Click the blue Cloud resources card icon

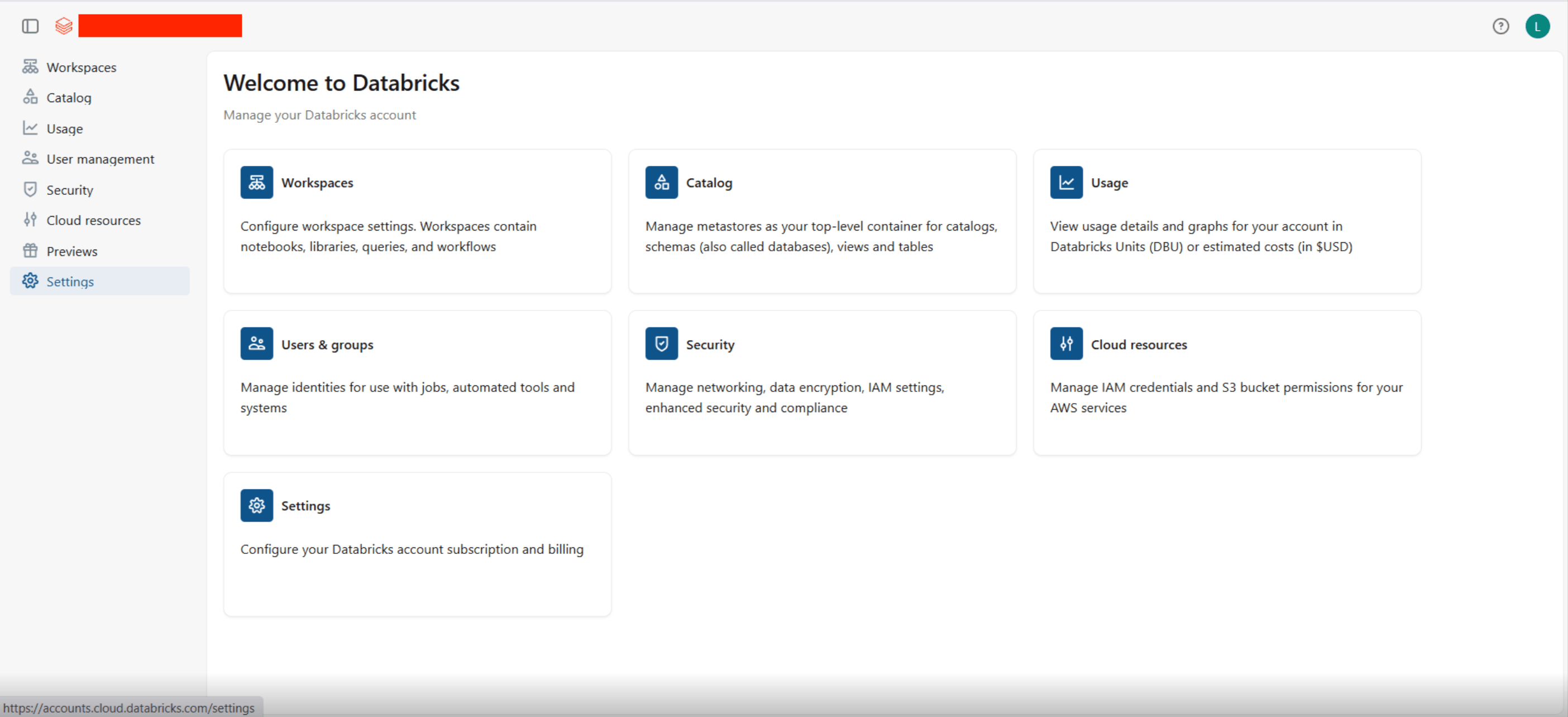1066,344
